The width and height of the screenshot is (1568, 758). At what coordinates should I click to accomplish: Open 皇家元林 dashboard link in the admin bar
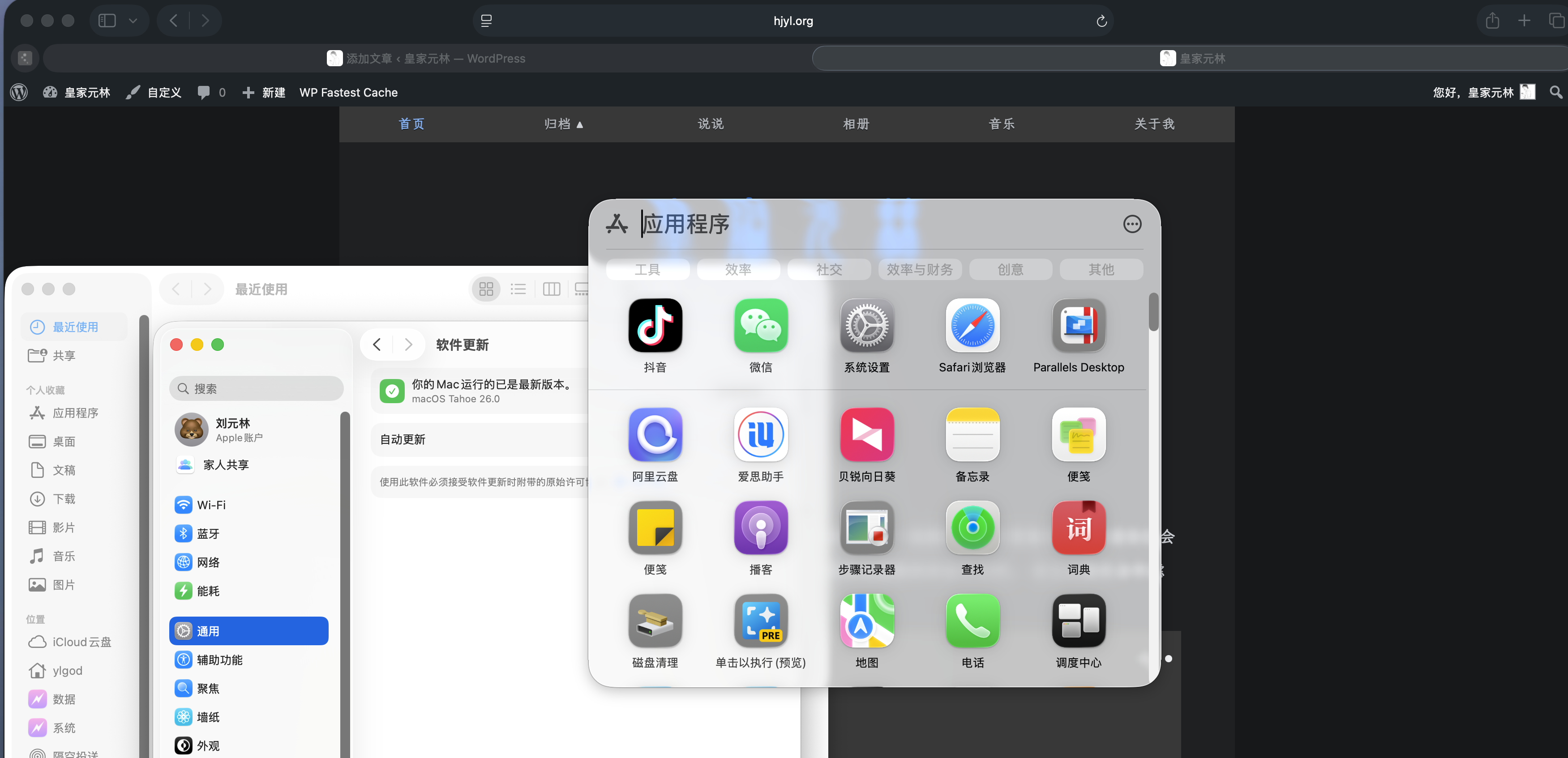(x=77, y=93)
